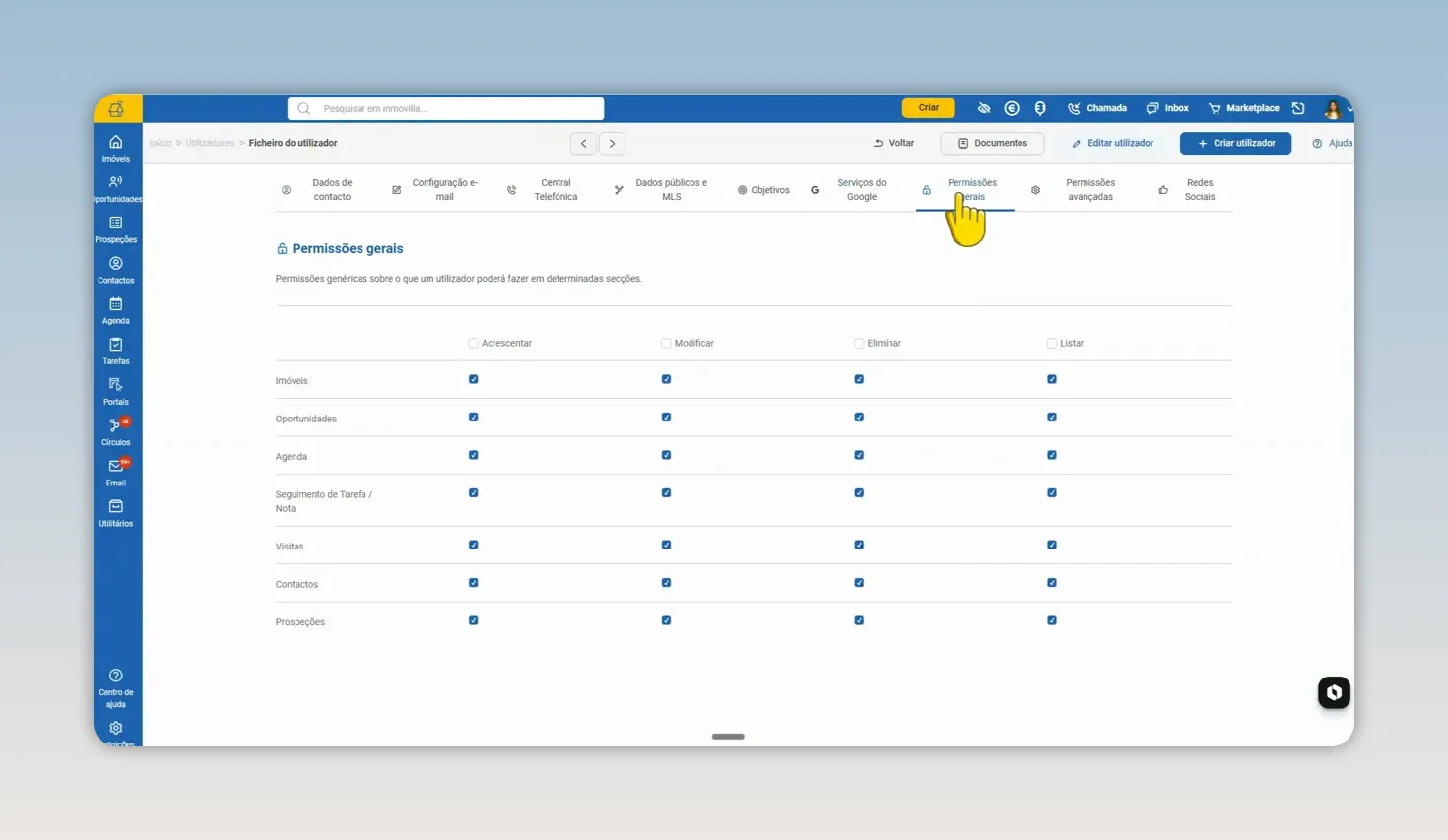Open Círculos in the sidebar

[x=116, y=432]
